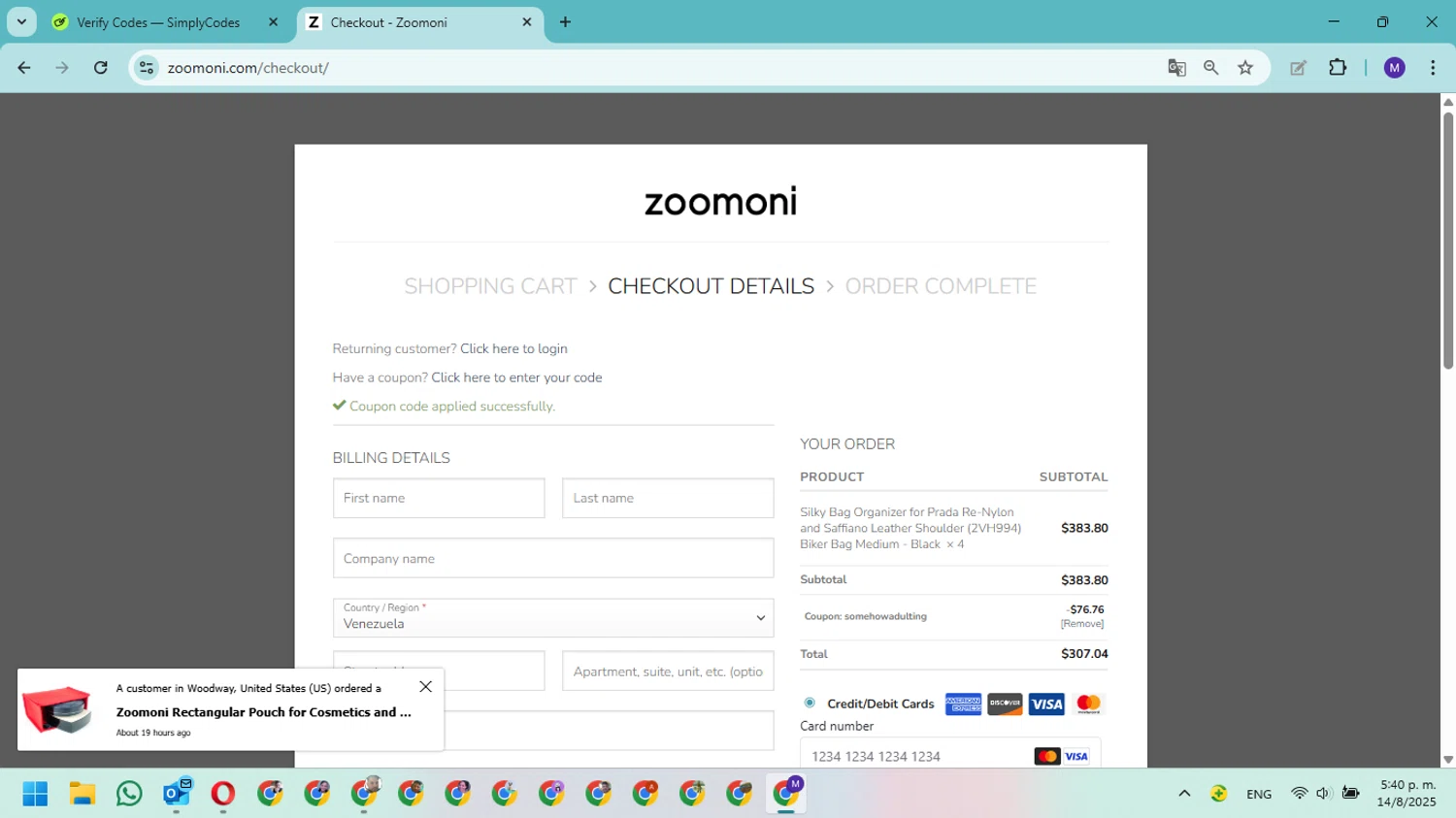Image resolution: width=1456 pixels, height=818 pixels.
Task: Dismiss the Woodway customer order notification
Action: click(x=425, y=686)
